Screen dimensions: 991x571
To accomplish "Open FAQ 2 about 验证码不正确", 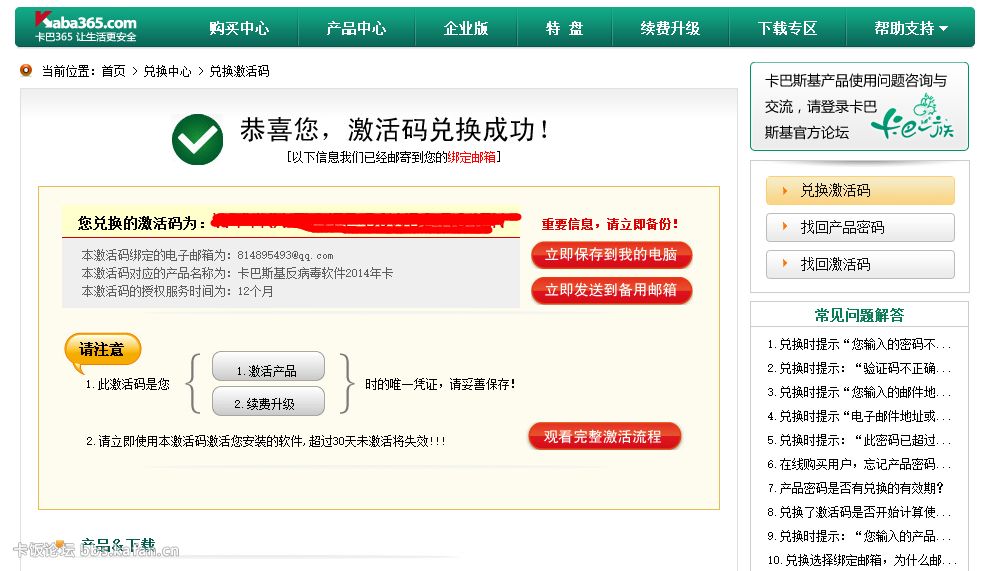I will (859, 369).
